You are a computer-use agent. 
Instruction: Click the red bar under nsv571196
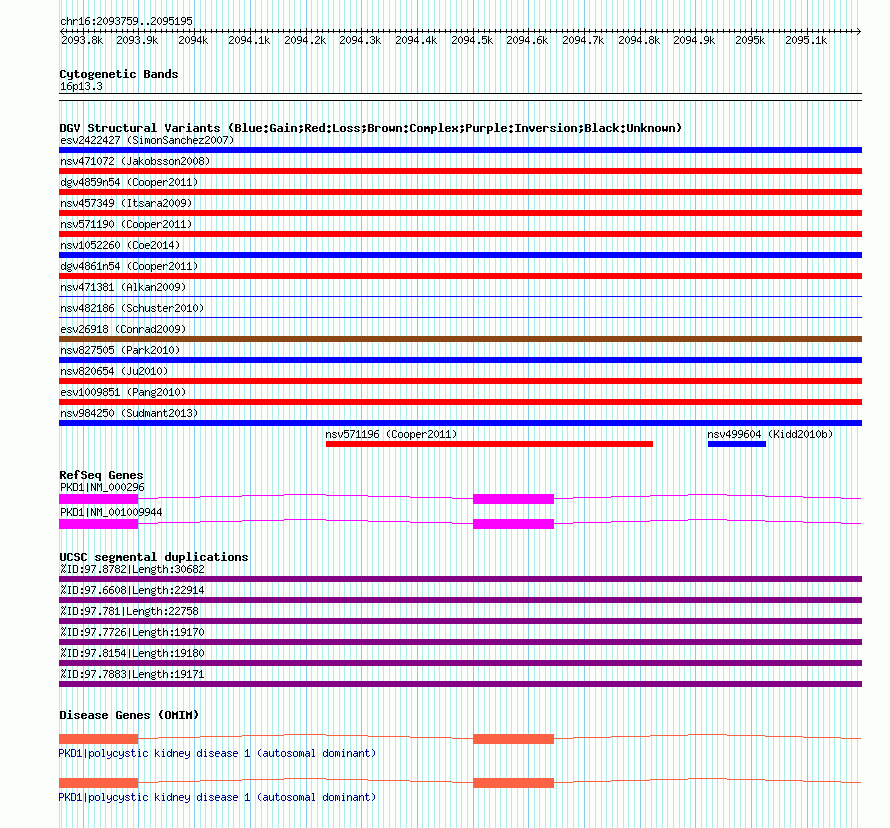489,444
